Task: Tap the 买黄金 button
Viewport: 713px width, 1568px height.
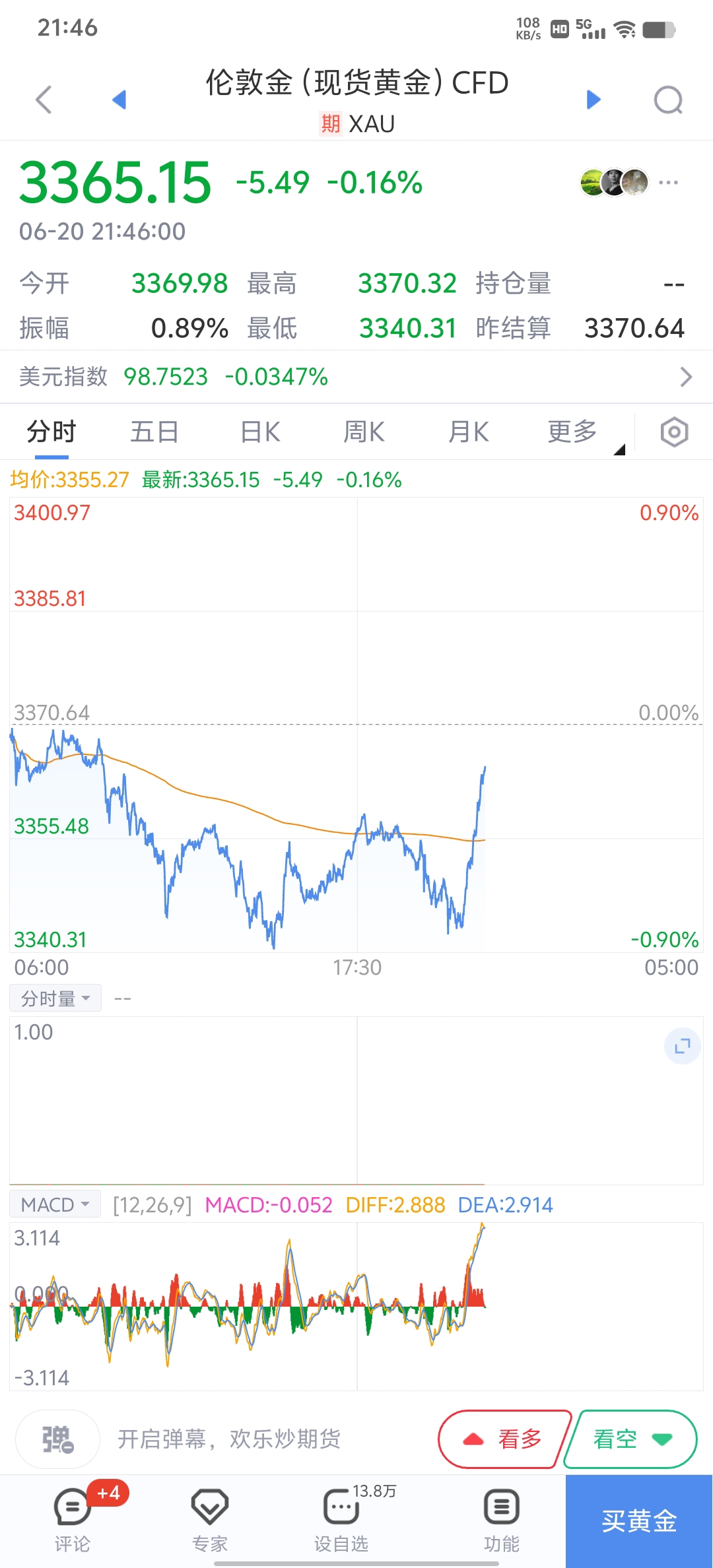Action: click(x=639, y=1521)
